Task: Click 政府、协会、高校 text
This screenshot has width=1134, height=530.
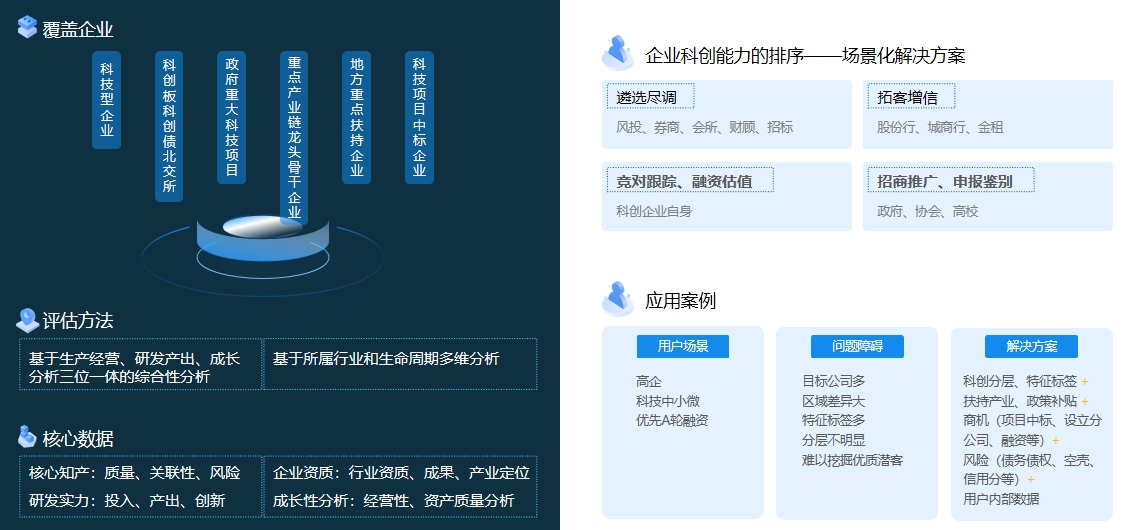Action: pos(928,211)
